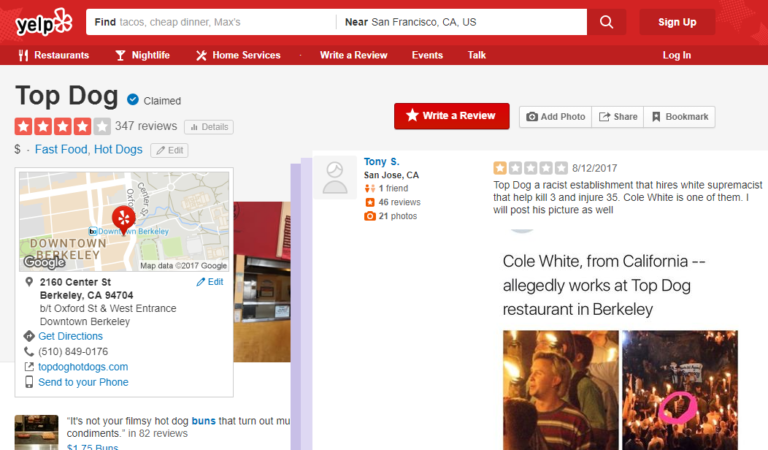Click the Hot Dogs category link
This screenshot has width=768, height=450.
click(x=118, y=149)
